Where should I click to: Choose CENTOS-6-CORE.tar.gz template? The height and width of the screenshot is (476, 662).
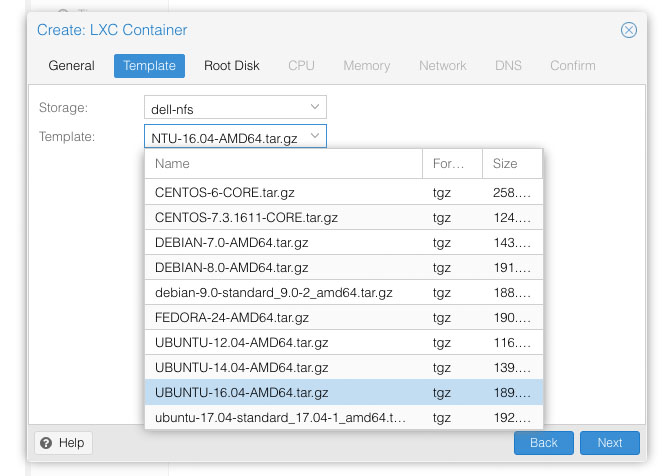click(x=344, y=193)
